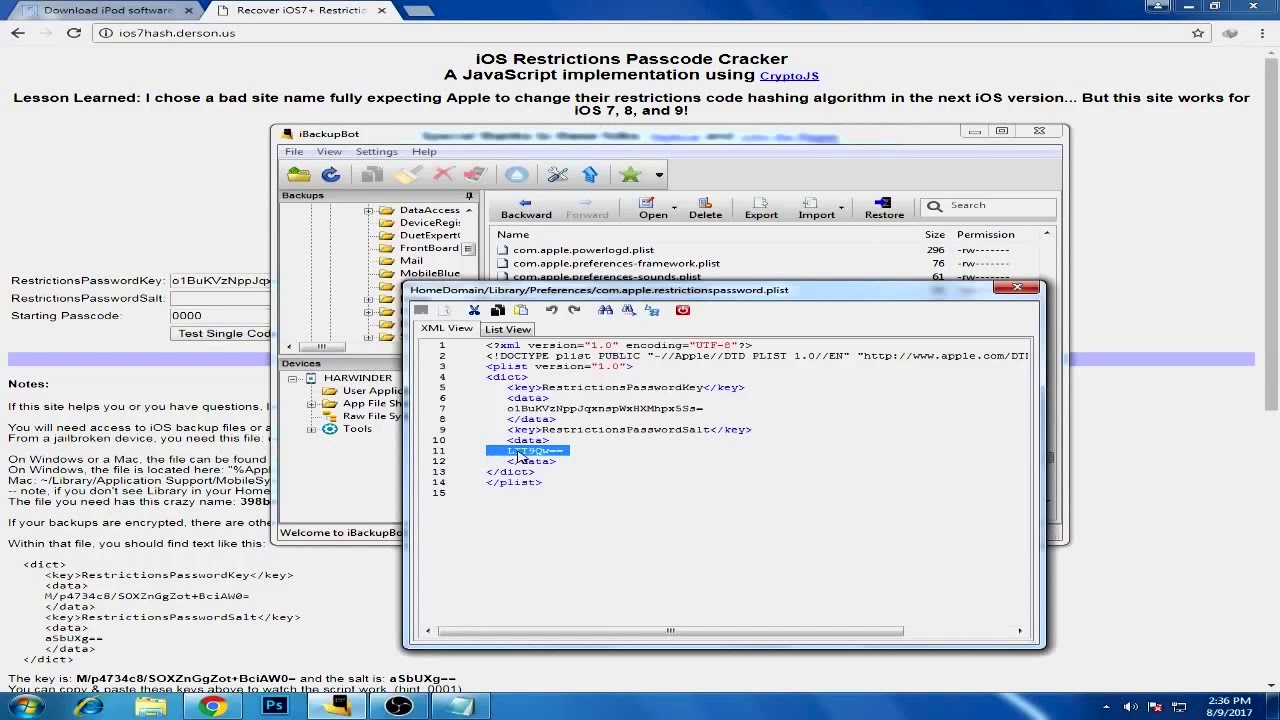Select the Mail folder in Backups tree

coord(411,261)
